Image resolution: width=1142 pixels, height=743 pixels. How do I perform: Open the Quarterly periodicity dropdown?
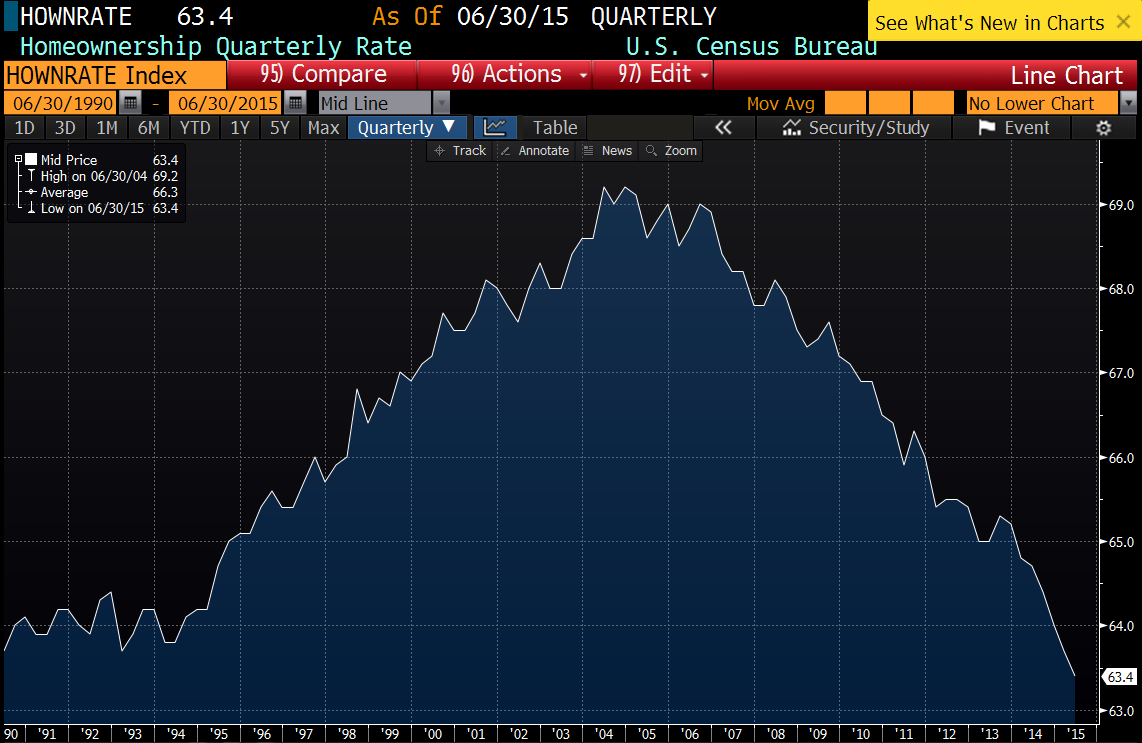(406, 127)
